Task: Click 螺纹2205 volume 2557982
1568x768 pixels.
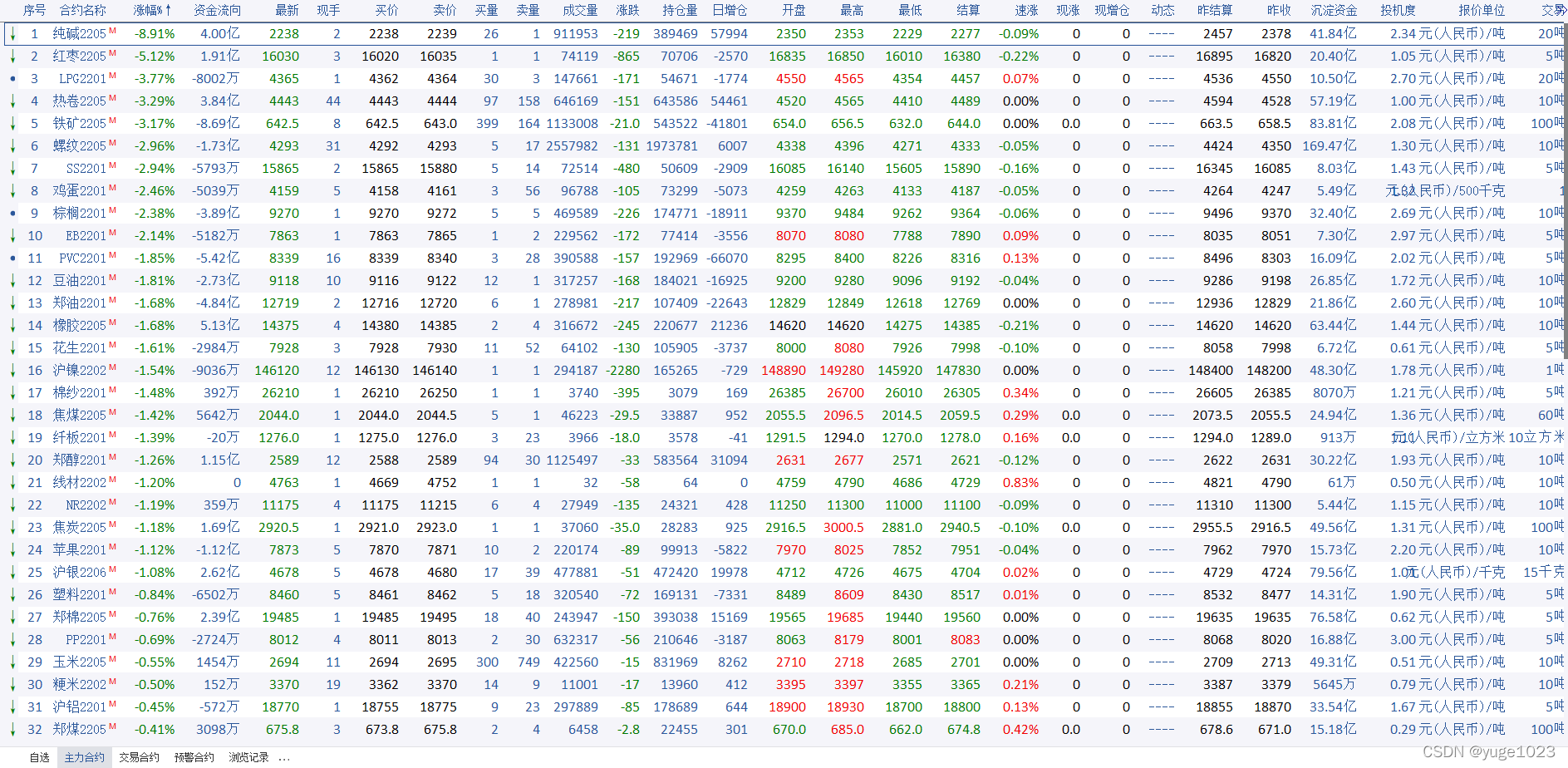Action: coord(572,146)
